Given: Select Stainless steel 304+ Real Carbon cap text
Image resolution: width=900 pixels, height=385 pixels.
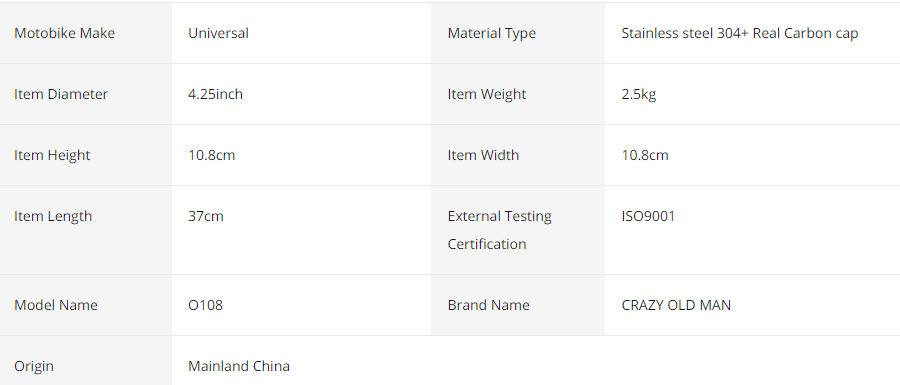Looking at the screenshot, I should coord(740,33).
